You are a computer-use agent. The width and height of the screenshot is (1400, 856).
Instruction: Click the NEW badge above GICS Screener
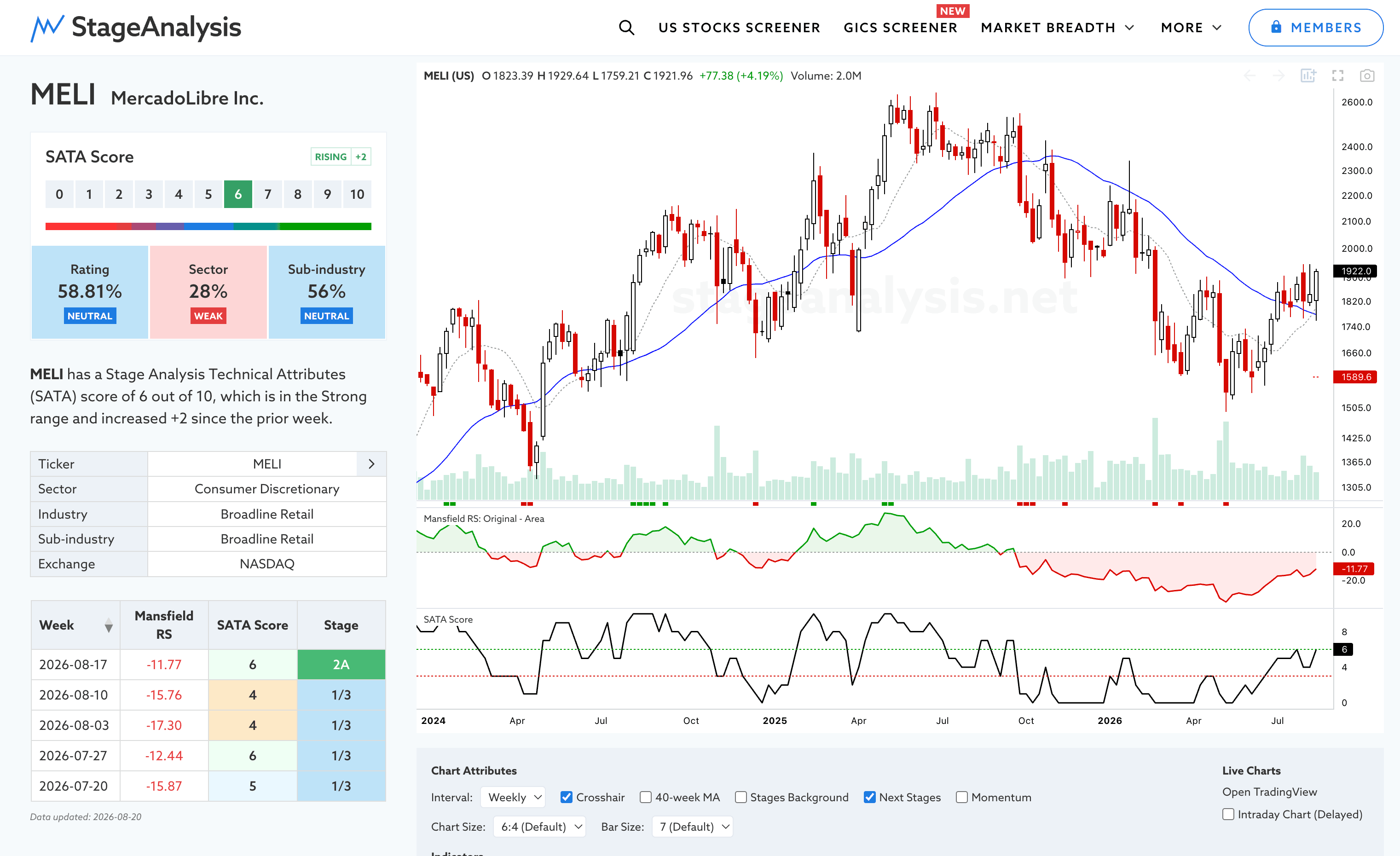[953, 11]
